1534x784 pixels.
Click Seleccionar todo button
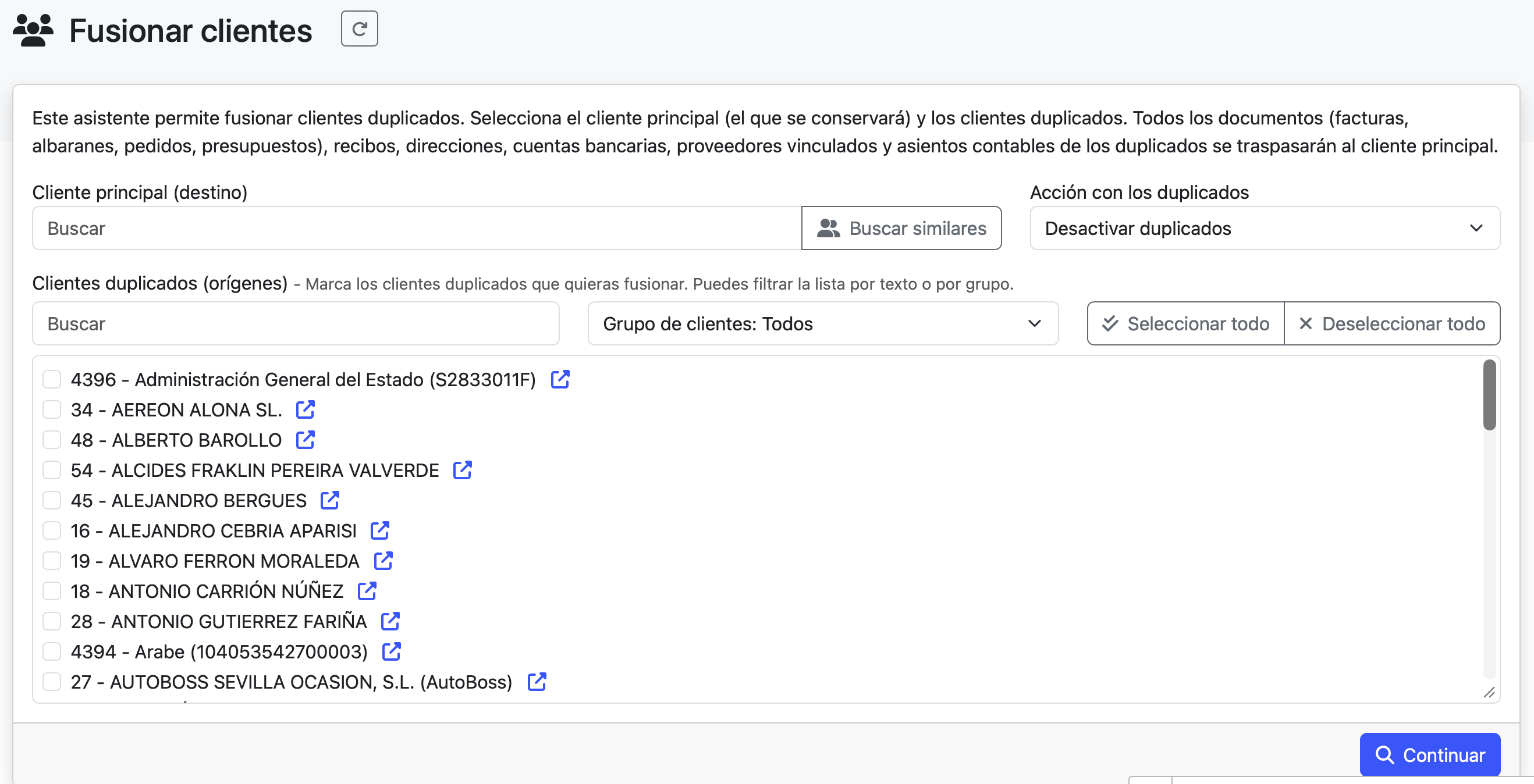click(1185, 323)
